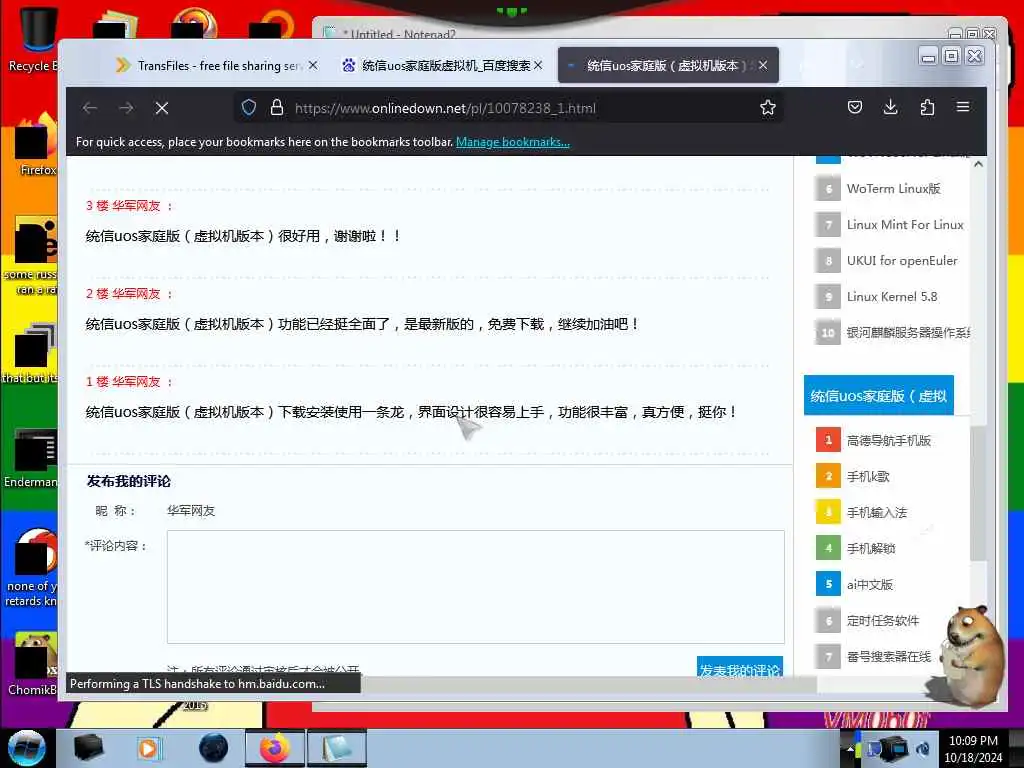Click the browser Forward arrow

tap(126, 108)
